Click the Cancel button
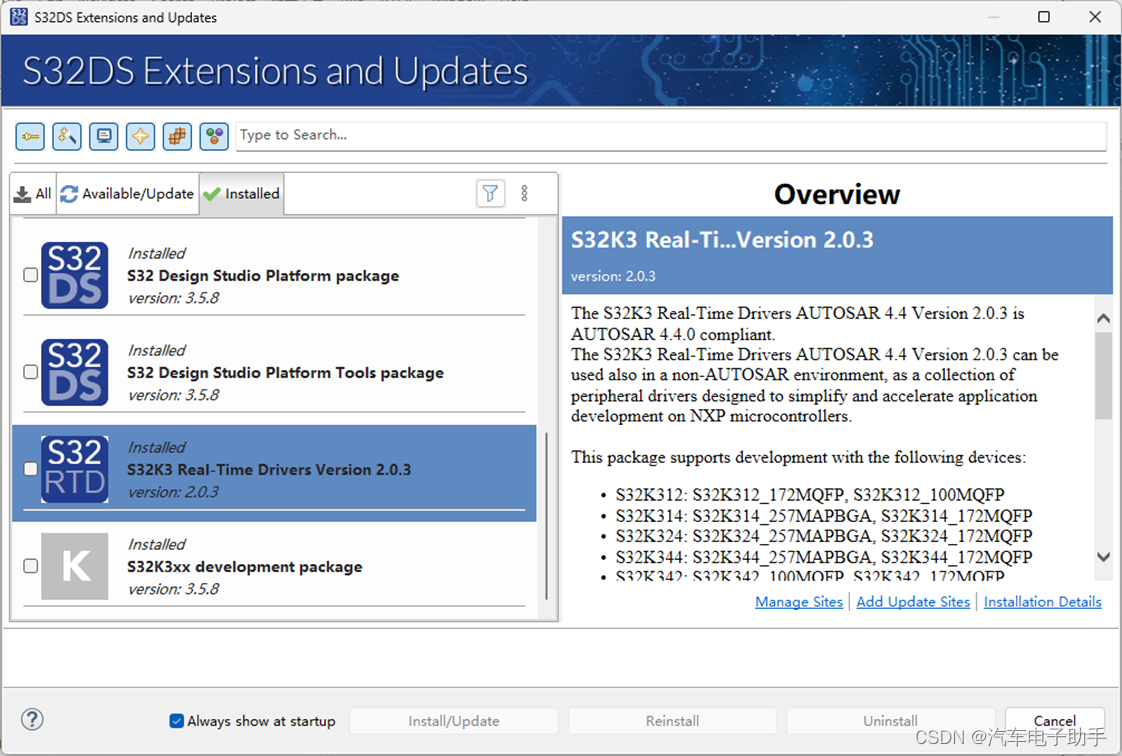 pos(1055,721)
